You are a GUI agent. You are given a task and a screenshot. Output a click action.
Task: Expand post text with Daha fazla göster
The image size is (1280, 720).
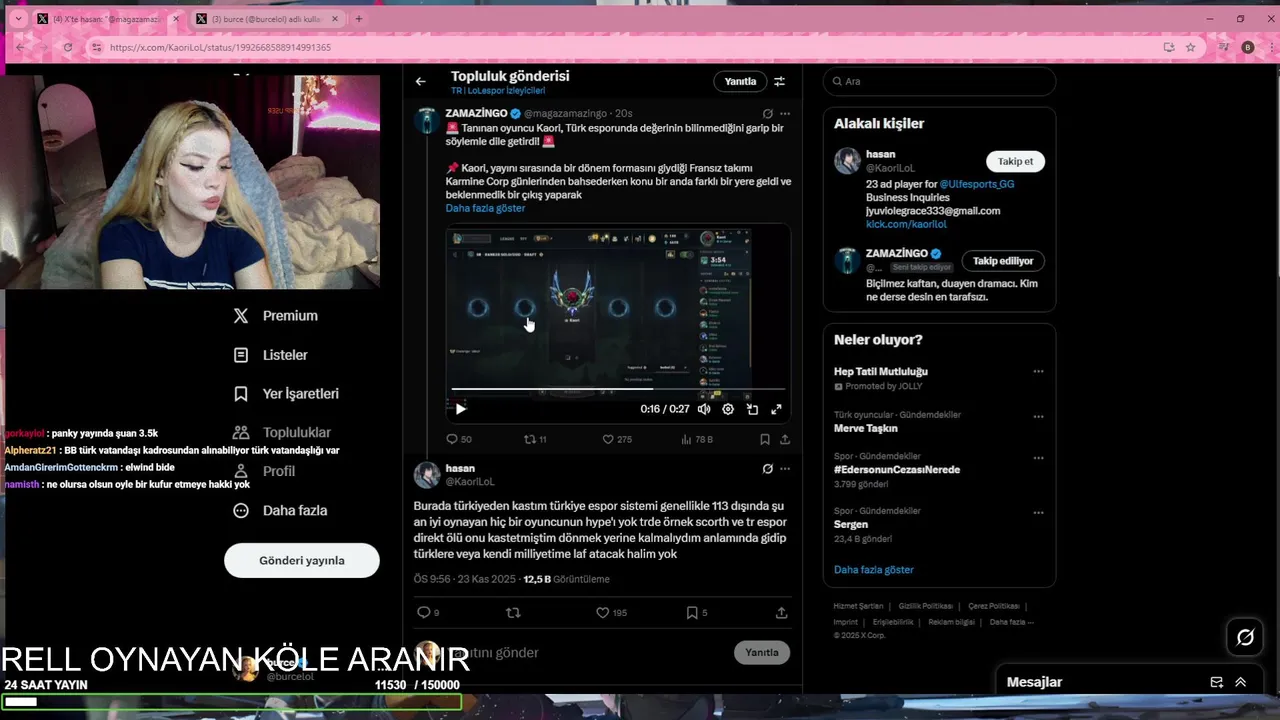[485, 208]
